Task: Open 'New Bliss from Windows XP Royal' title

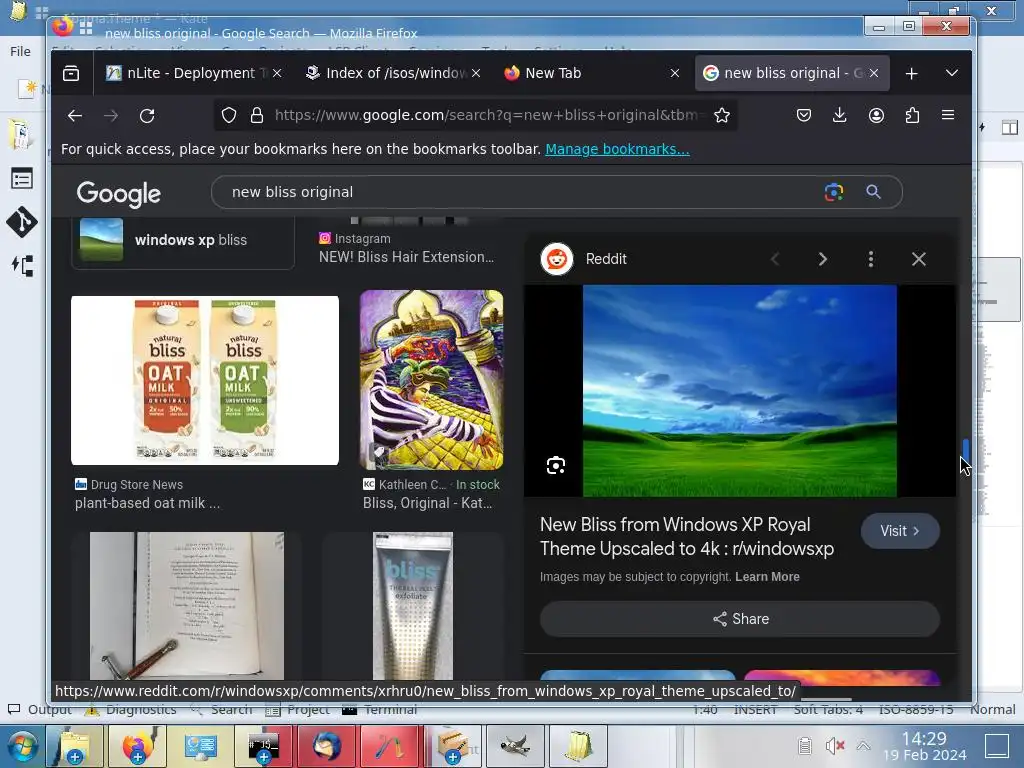Action: pyautogui.click(x=687, y=536)
